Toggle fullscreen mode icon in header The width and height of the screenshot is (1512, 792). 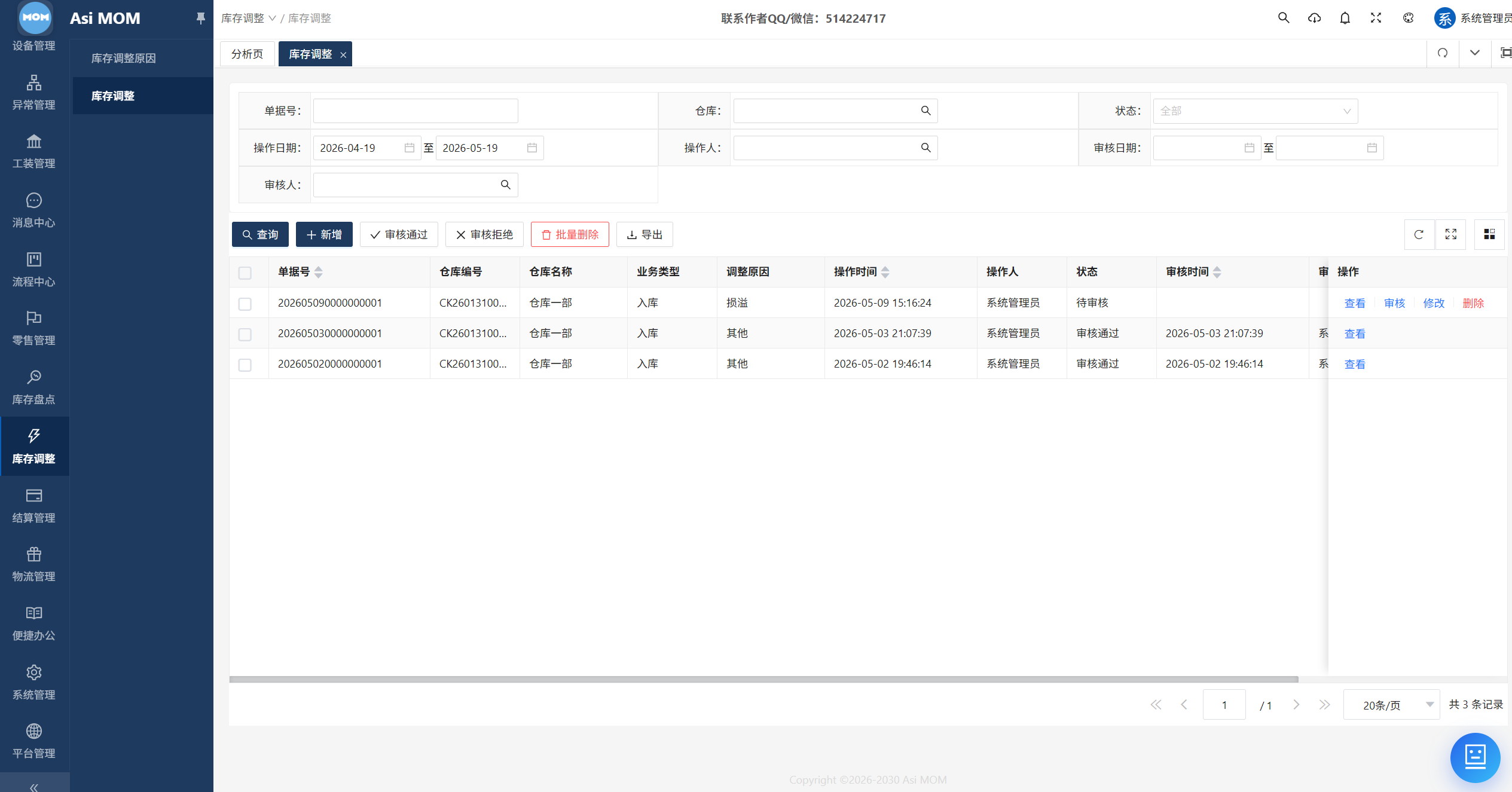[x=1376, y=18]
